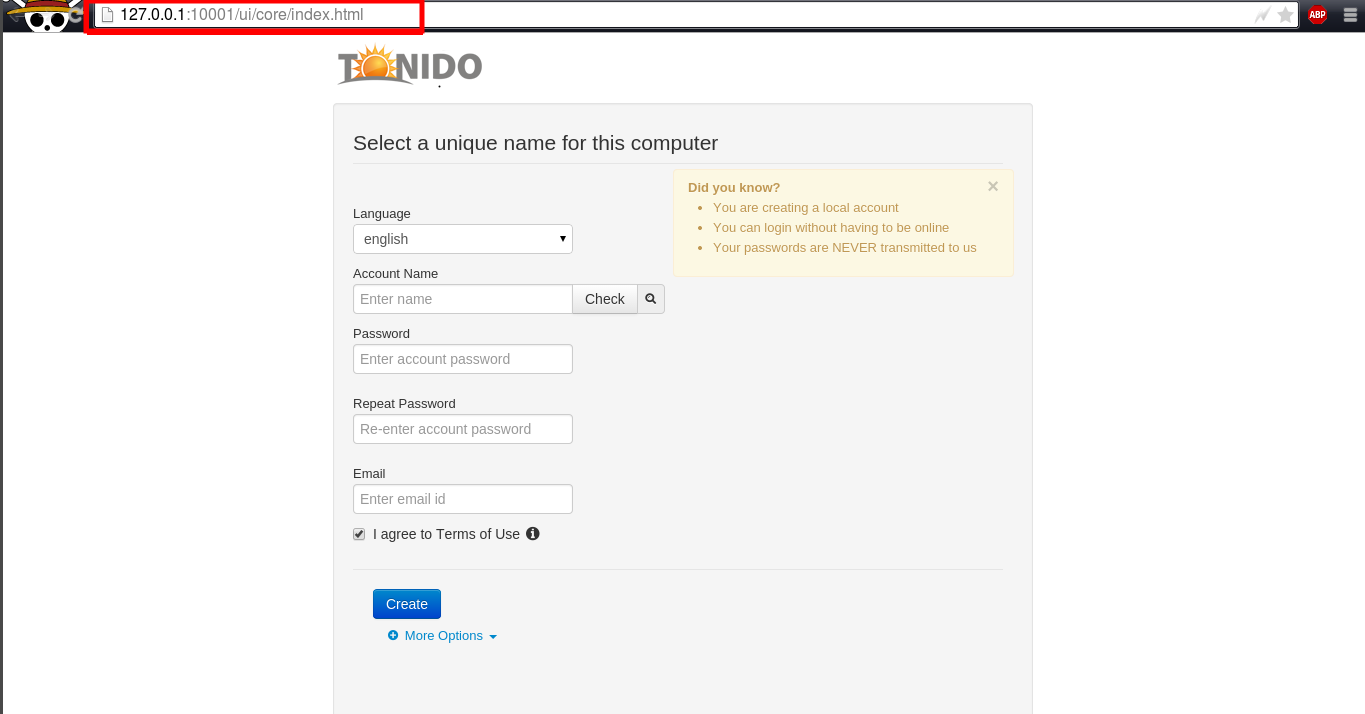The width and height of the screenshot is (1365, 714).
Task: Open the Adblock Plus extension
Action: (x=1317, y=15)
